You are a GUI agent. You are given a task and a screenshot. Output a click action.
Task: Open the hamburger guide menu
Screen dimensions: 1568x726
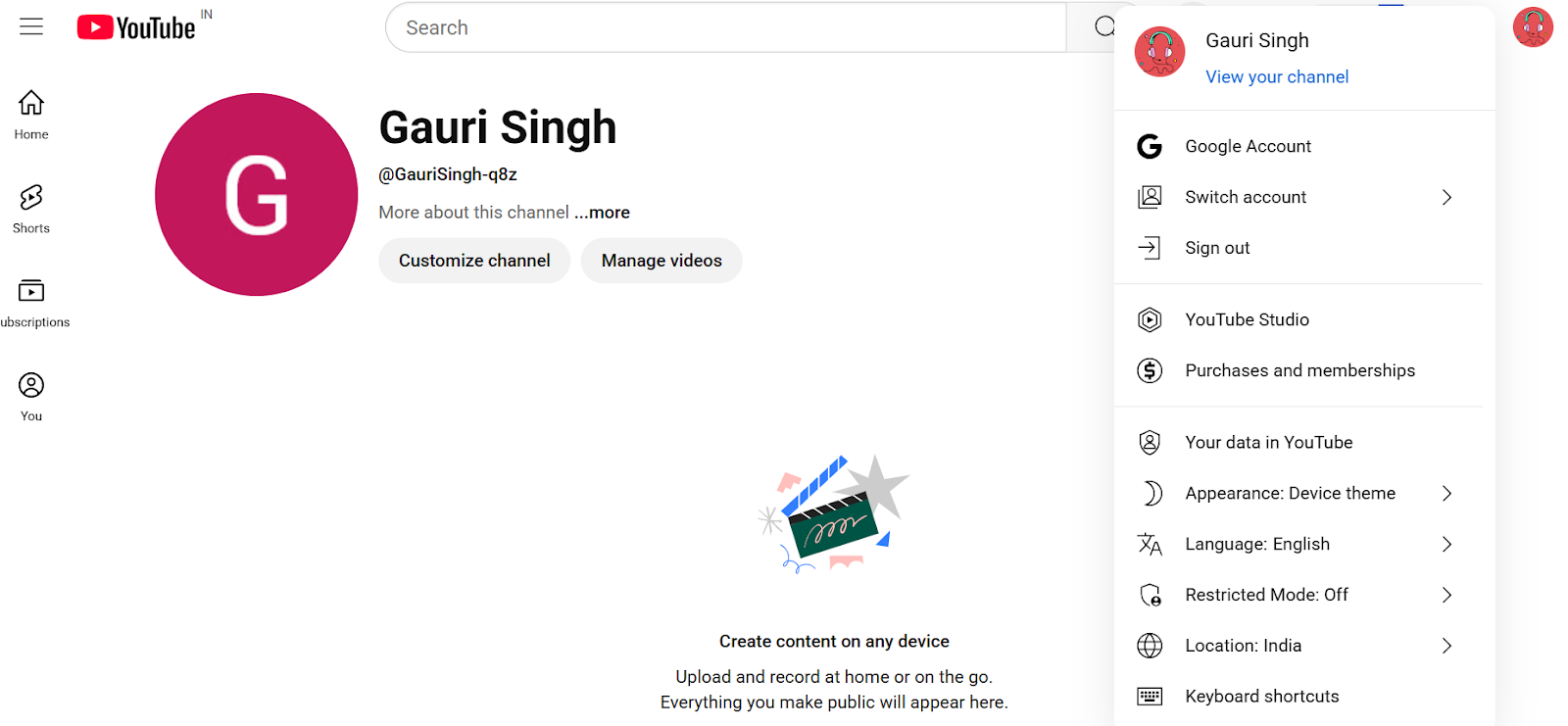point(31,26)
